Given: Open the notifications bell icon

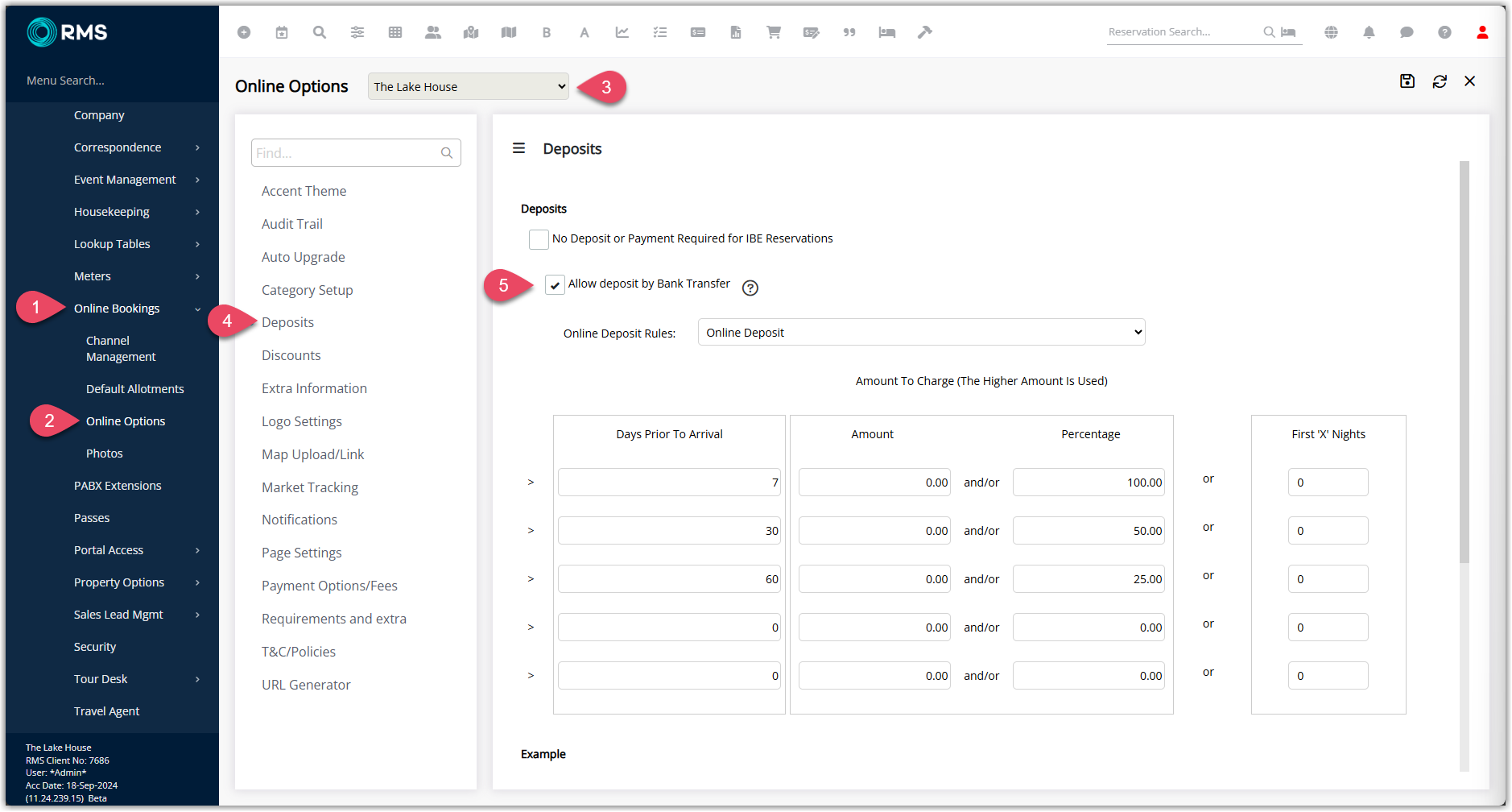Looking at the screenshot, I should pos(1369,32).
